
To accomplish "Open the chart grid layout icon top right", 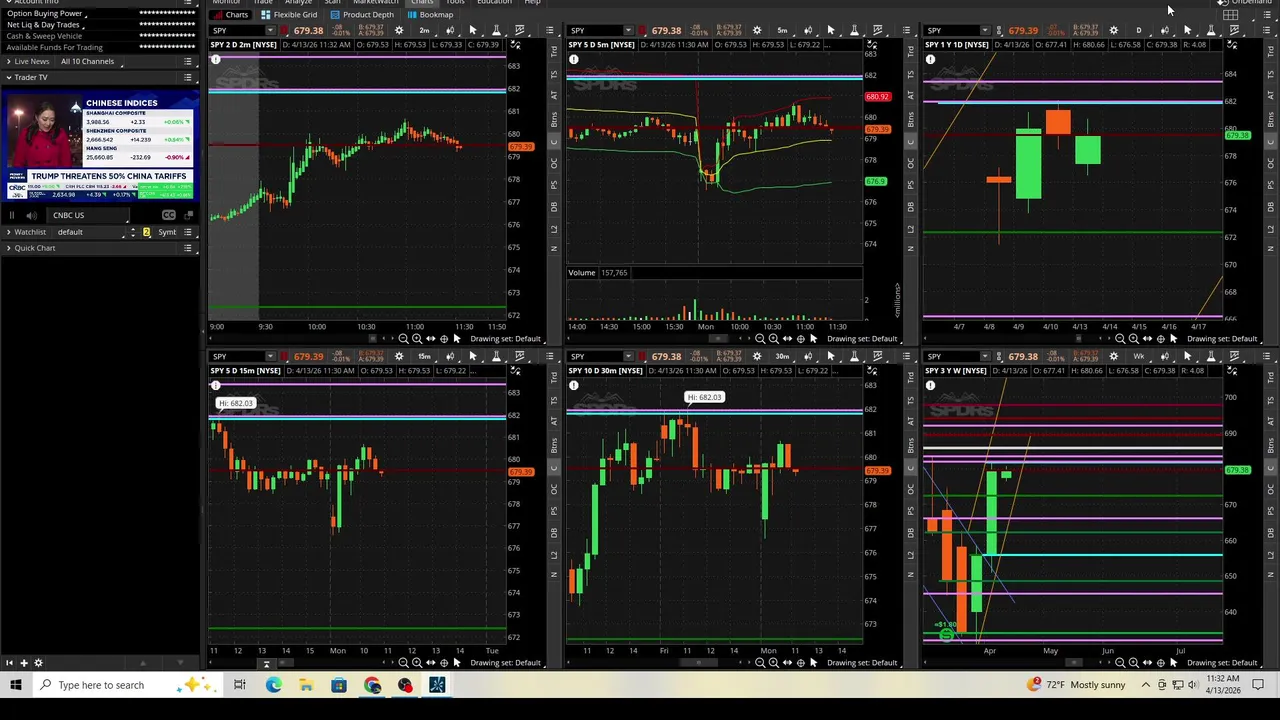I will tap(1231, 15).
